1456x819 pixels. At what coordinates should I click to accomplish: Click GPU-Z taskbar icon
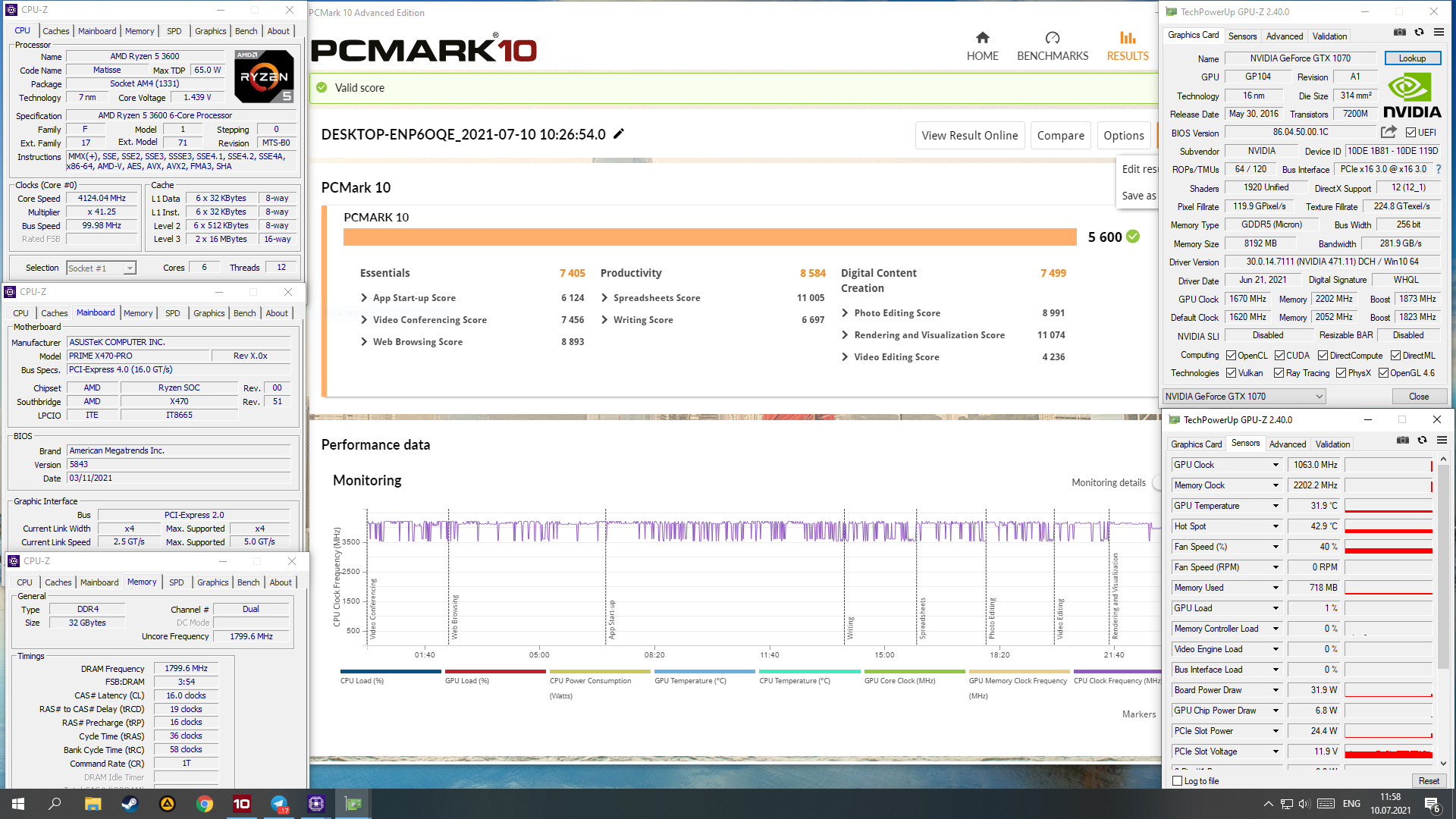pyautogui.click(x=353, y=804)
